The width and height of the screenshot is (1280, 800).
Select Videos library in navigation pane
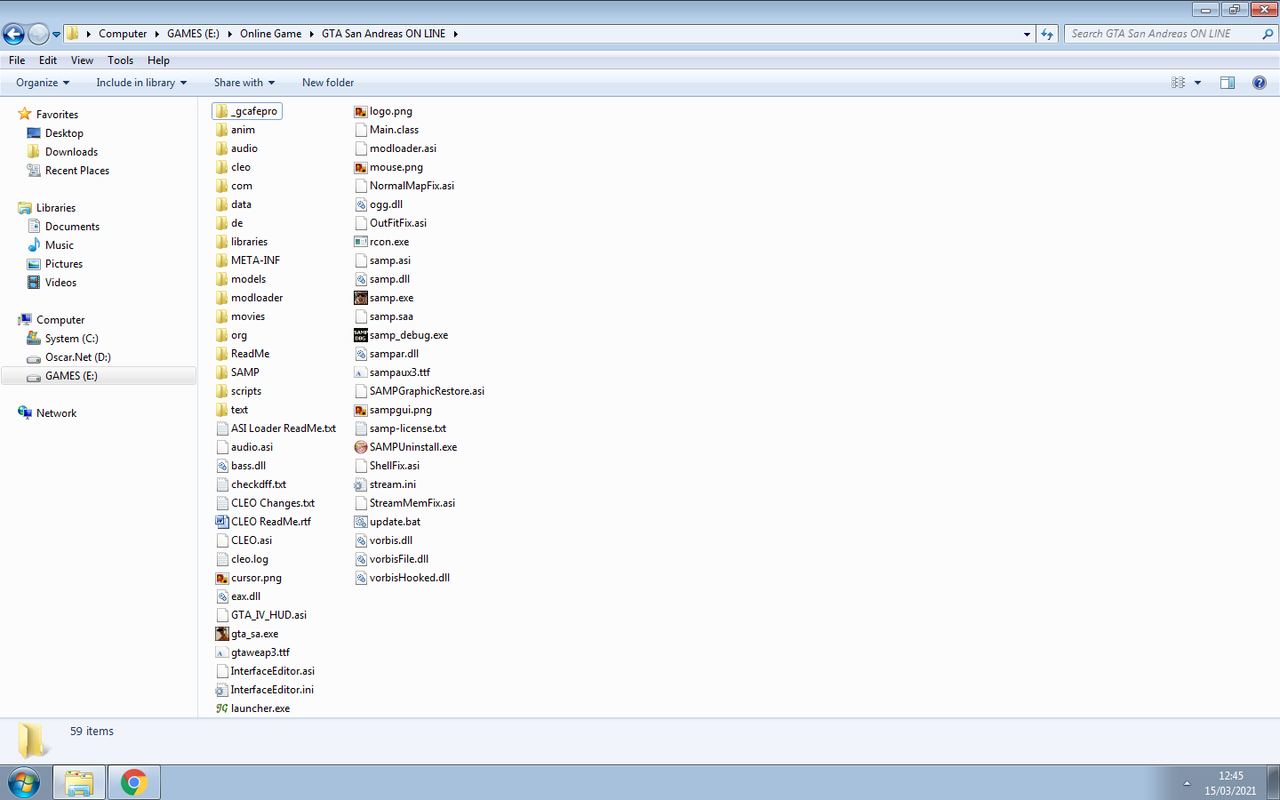tap(60, 283)
